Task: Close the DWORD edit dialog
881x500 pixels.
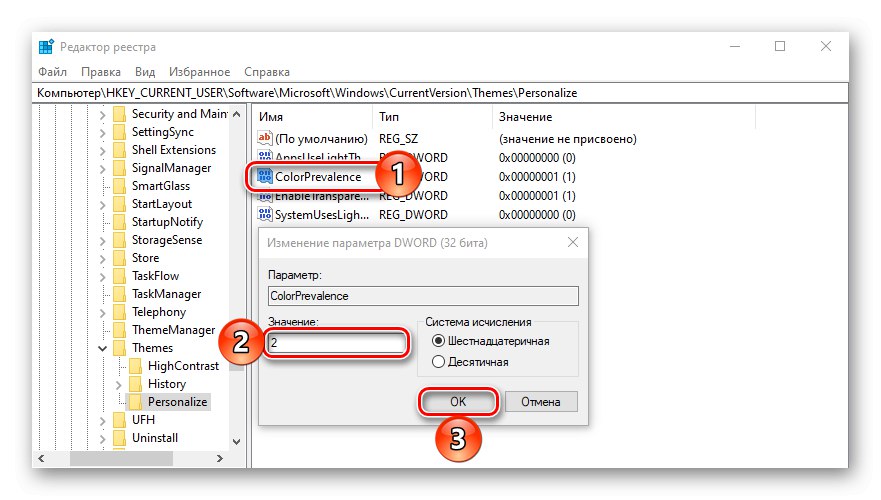Action: [573, 242]
